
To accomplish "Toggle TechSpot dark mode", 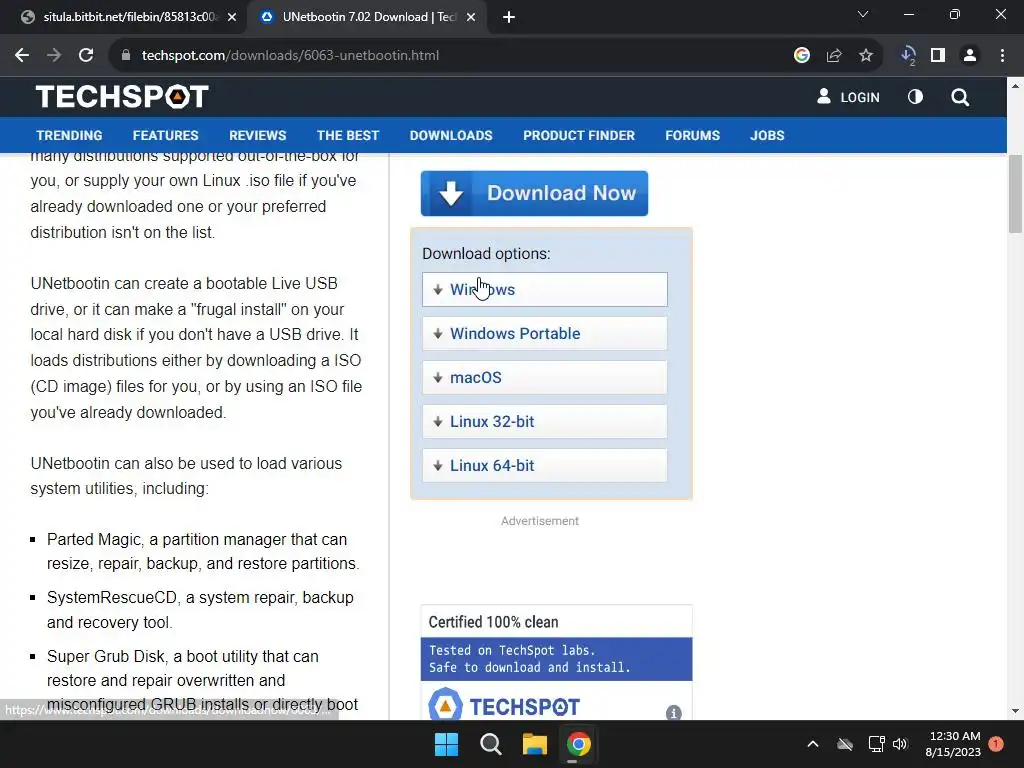I will [x=916, y=97].
